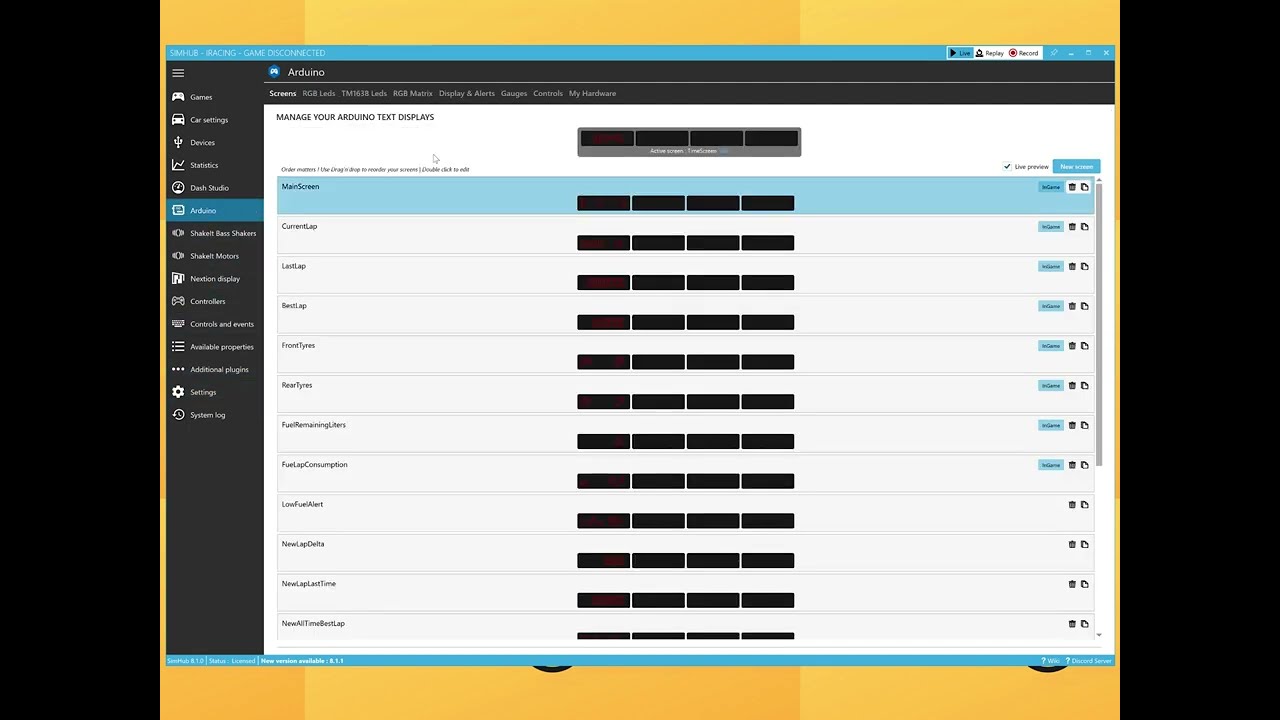Click the Statistics chart icon
The height and width of the screenshot is (720, 1280).
point(178,165)
